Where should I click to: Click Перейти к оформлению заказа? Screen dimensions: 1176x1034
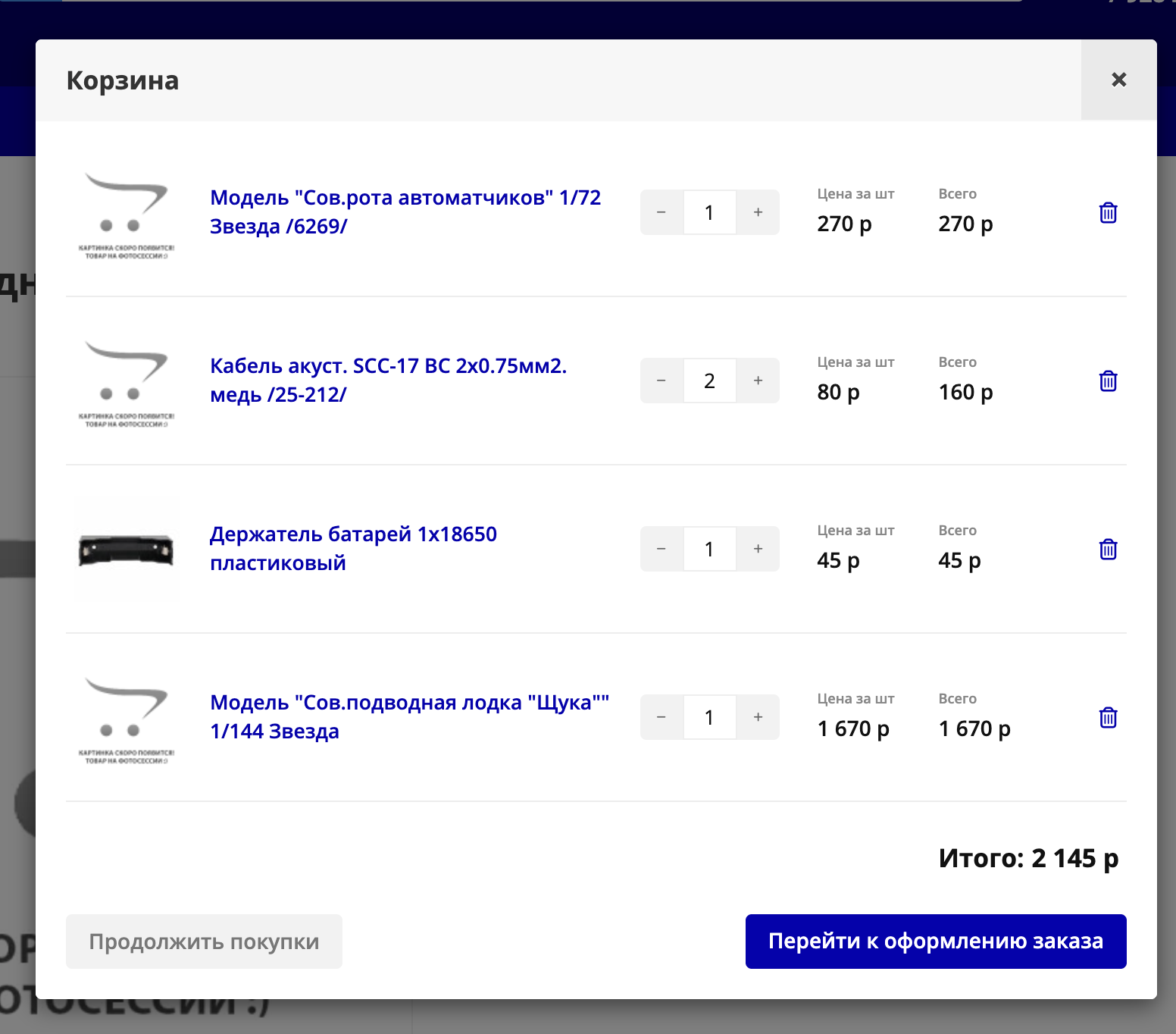coord(935,942)
